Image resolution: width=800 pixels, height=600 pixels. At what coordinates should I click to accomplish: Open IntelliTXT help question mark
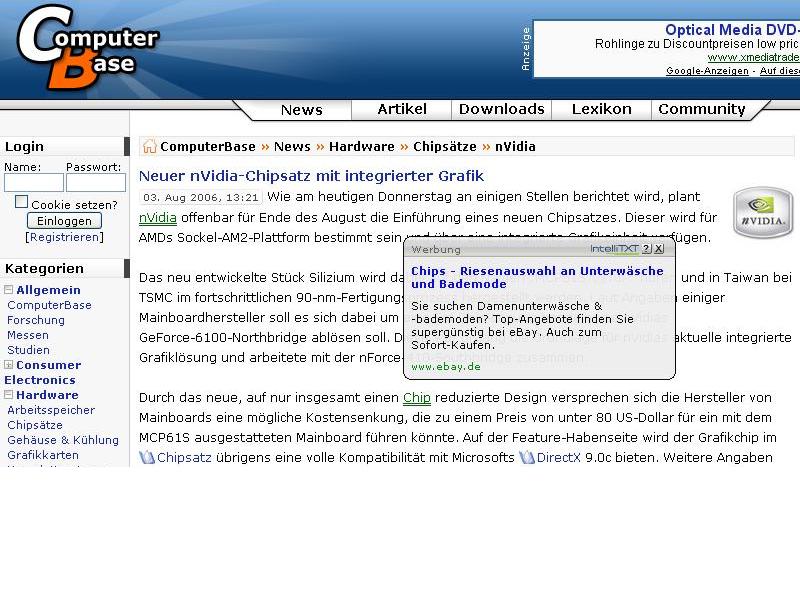point(646,249)
